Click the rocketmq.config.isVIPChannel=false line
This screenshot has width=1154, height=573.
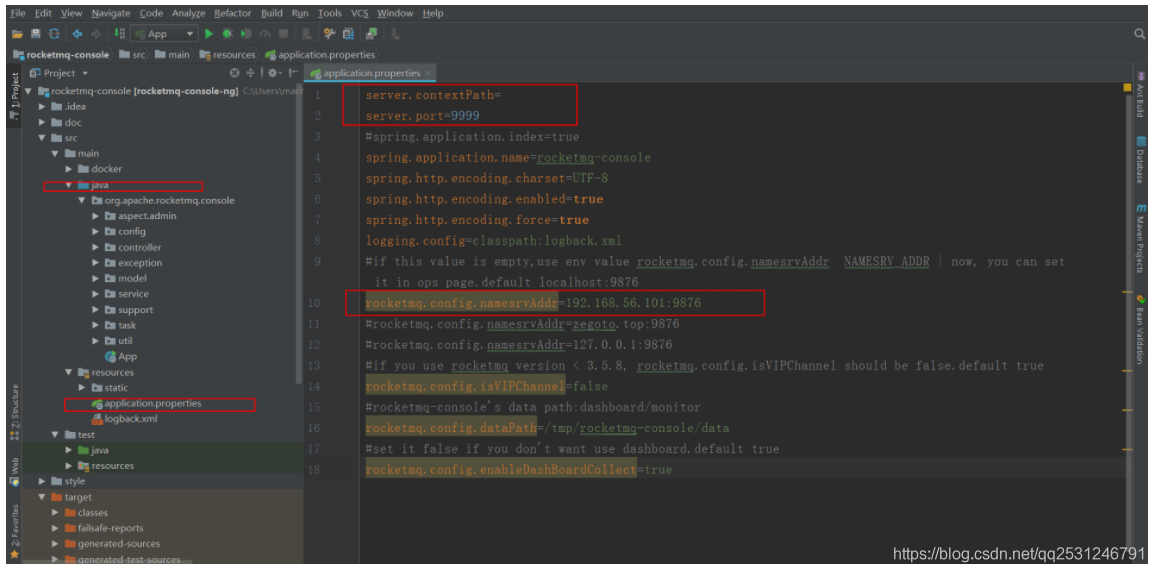(486, 386)
